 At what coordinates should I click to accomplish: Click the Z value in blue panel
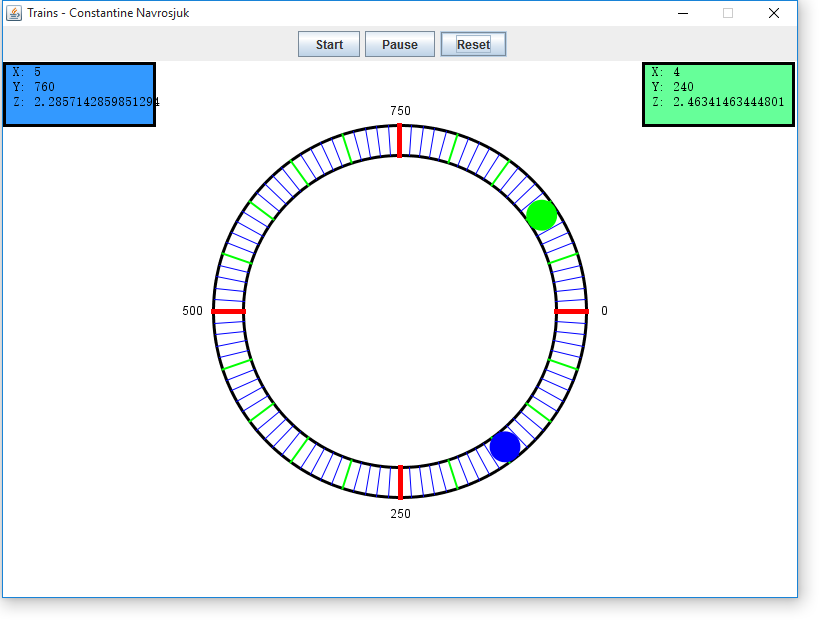96,102
